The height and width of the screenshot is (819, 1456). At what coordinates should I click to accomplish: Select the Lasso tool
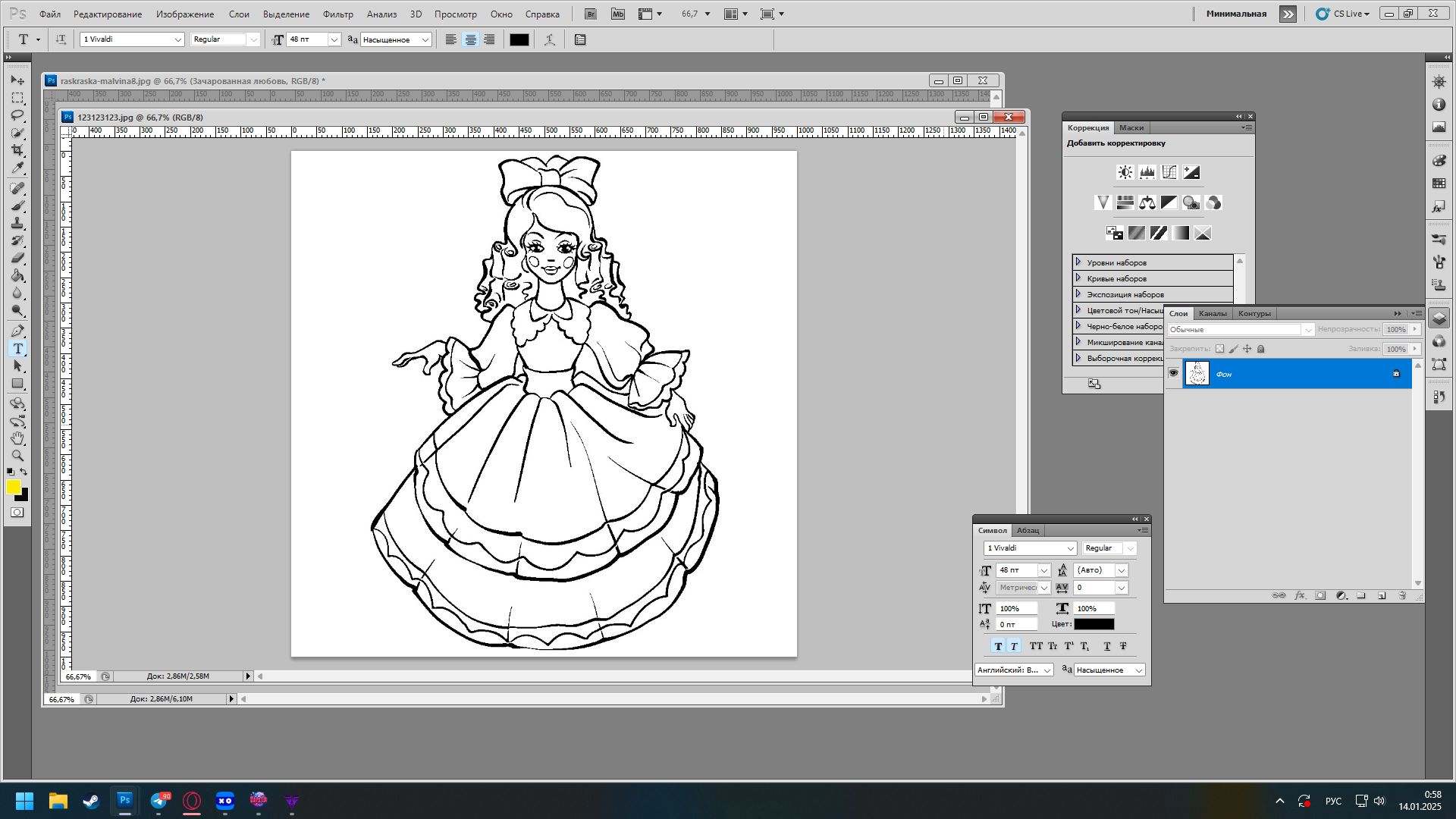pos(17,115)
